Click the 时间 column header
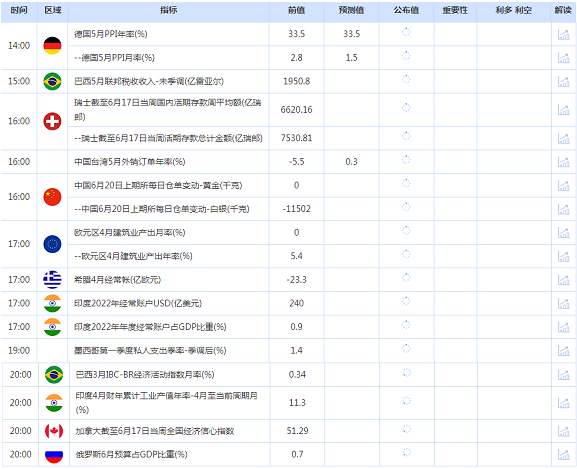 19,10
